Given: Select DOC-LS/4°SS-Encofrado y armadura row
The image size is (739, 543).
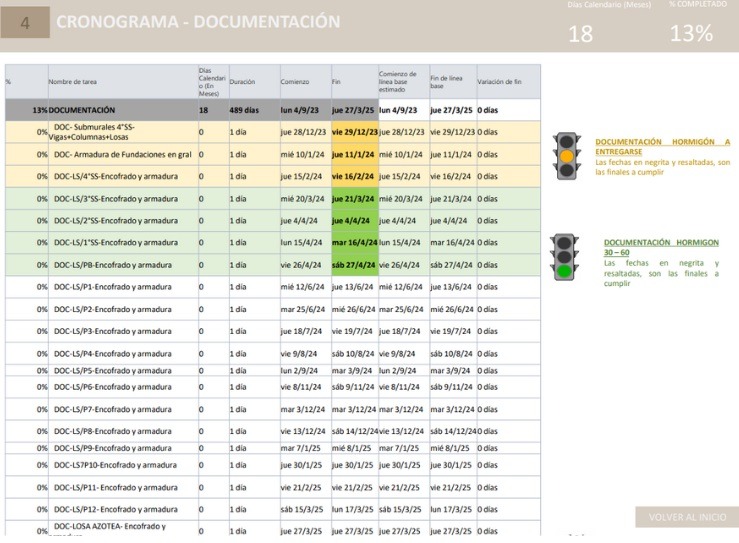Looking at the screenshot, I should tap(273, 176).
